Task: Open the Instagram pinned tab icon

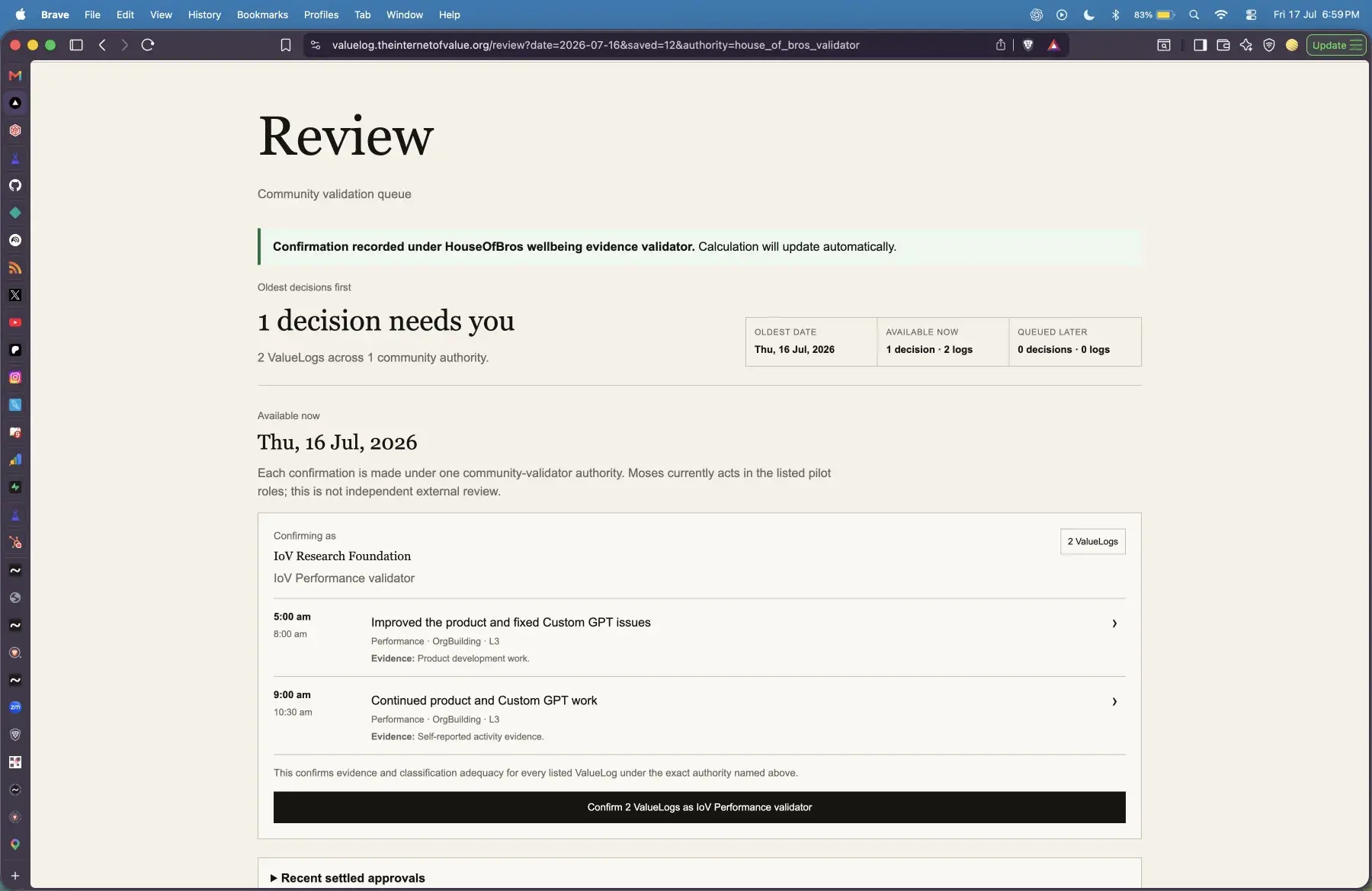Action: tap(15, 377)
